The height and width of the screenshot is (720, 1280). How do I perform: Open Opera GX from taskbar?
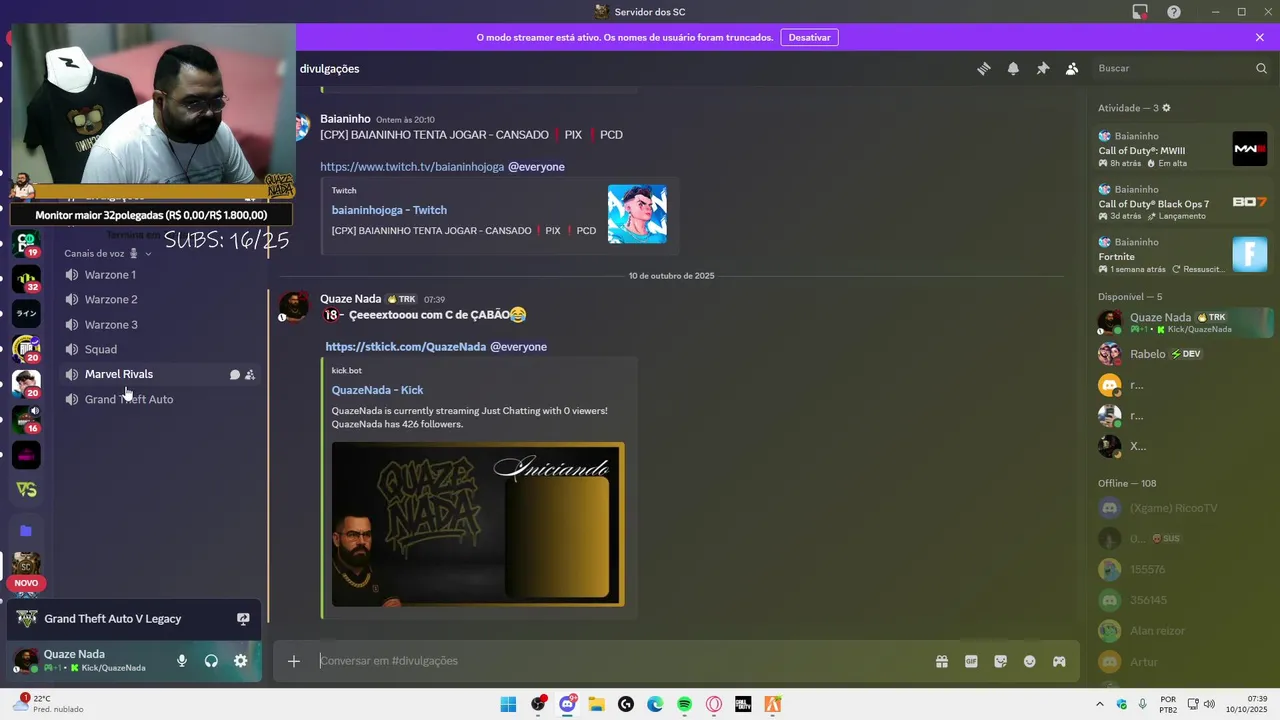[x=714, y=704]
